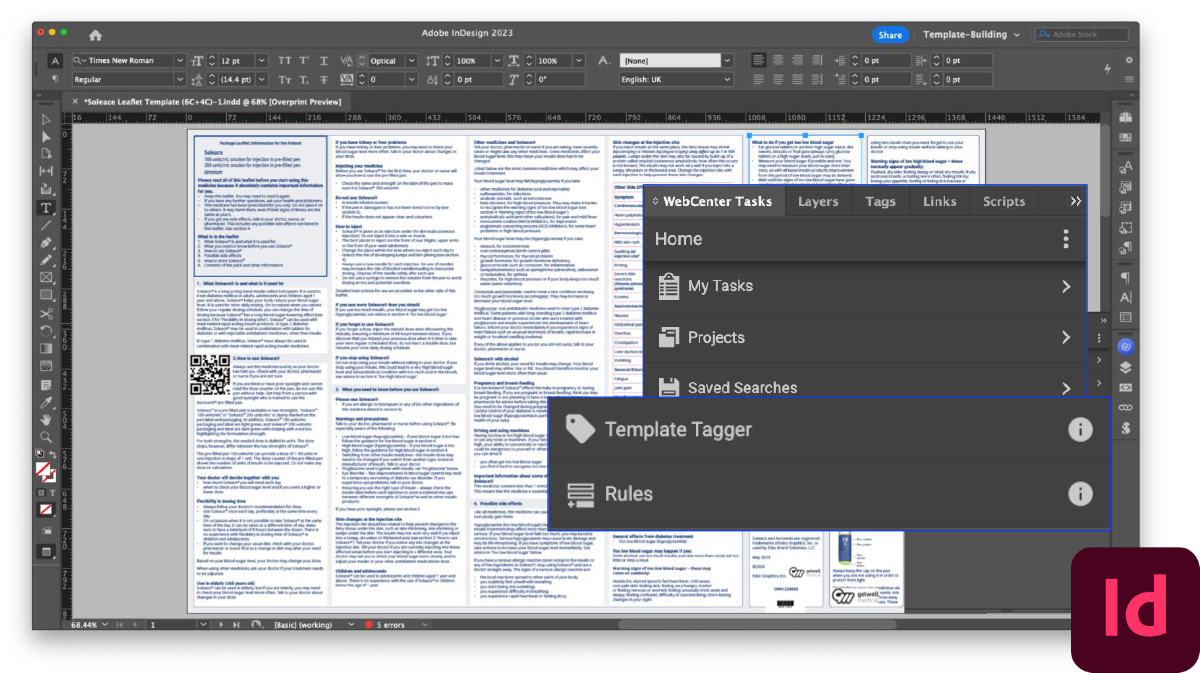Select the Hand tool
The image size is (1200, 673).
pyautogui.click(x=46, y=420)
